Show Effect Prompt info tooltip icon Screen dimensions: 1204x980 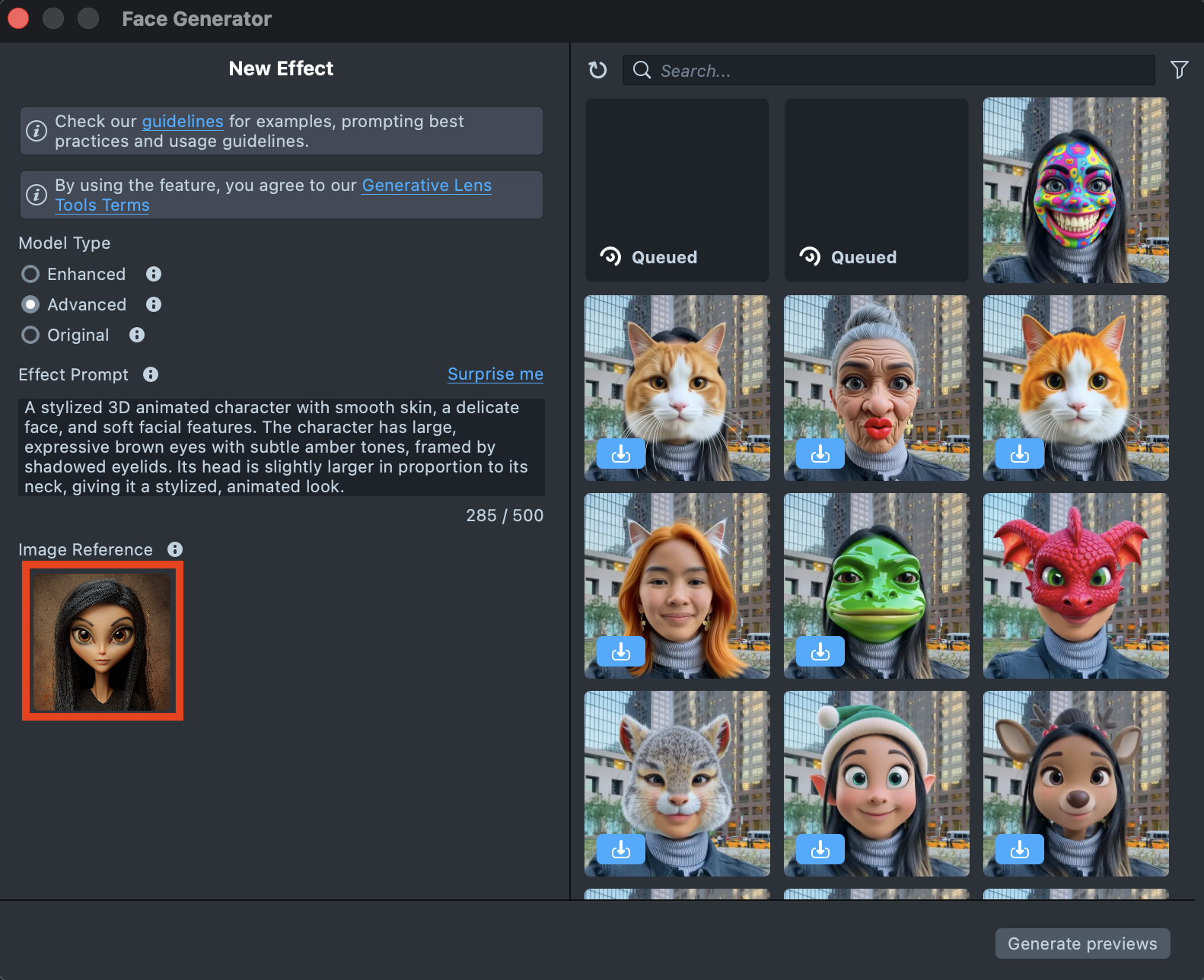pos(151,374)
